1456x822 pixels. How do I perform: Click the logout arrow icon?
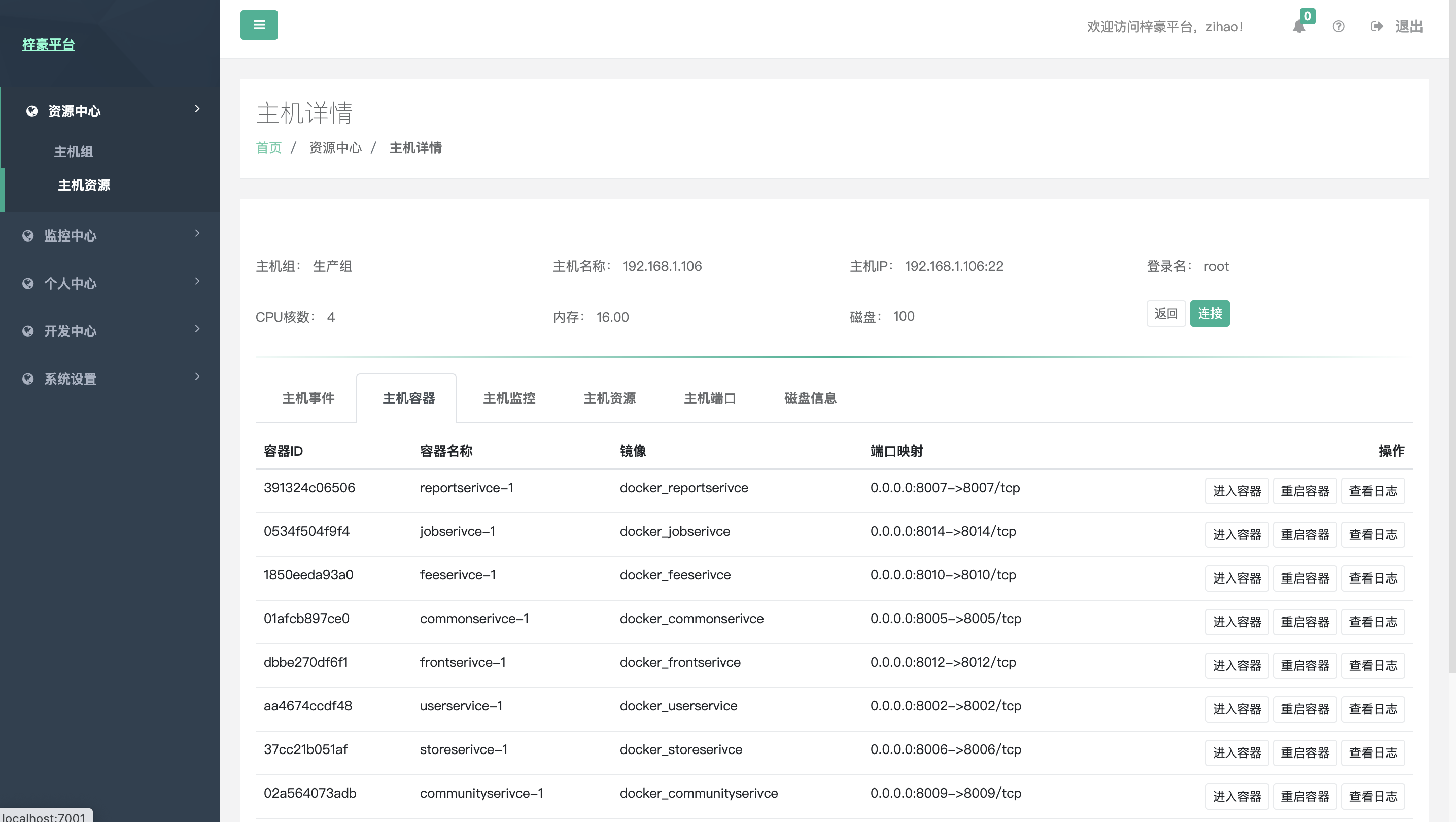tap(1377, 26)
